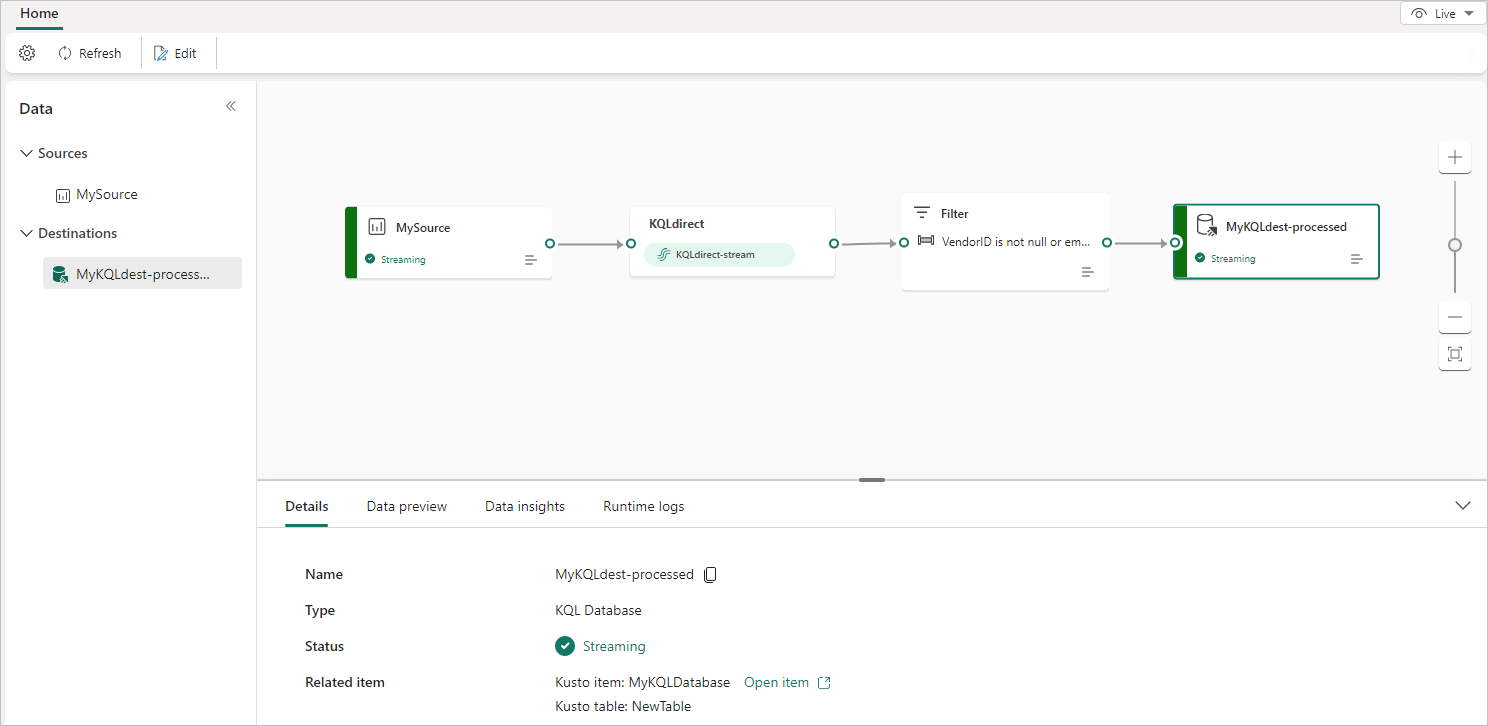Open the MySource node menu icon

pos(531,260)
